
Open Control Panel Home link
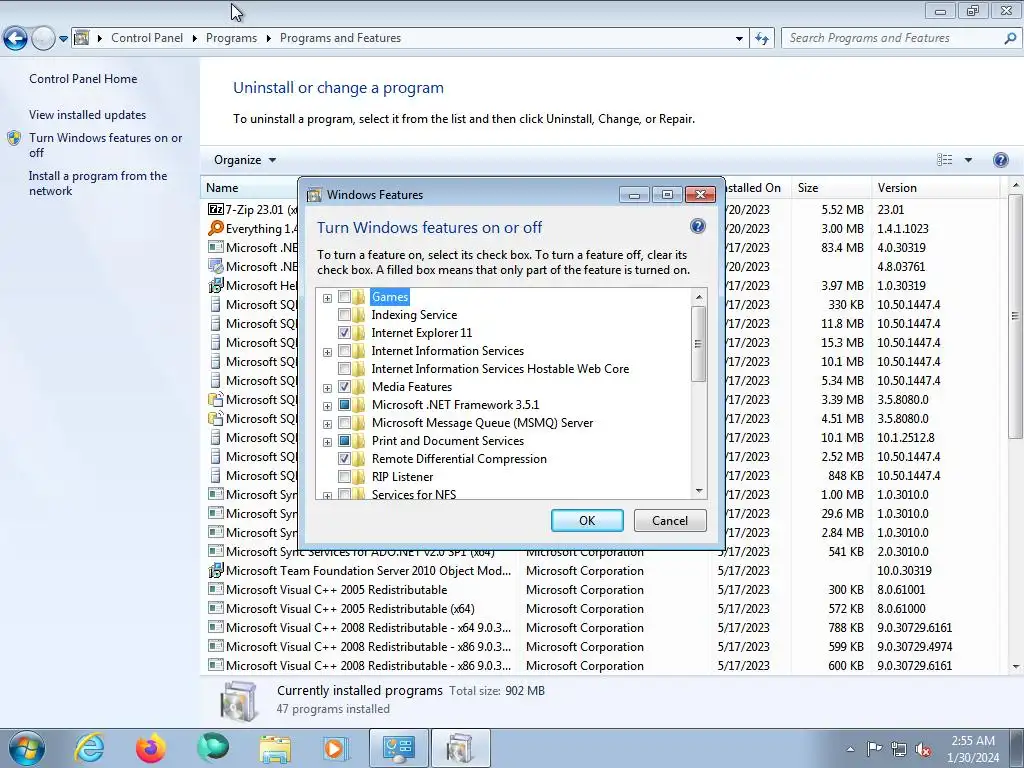(x=83, y=79)
